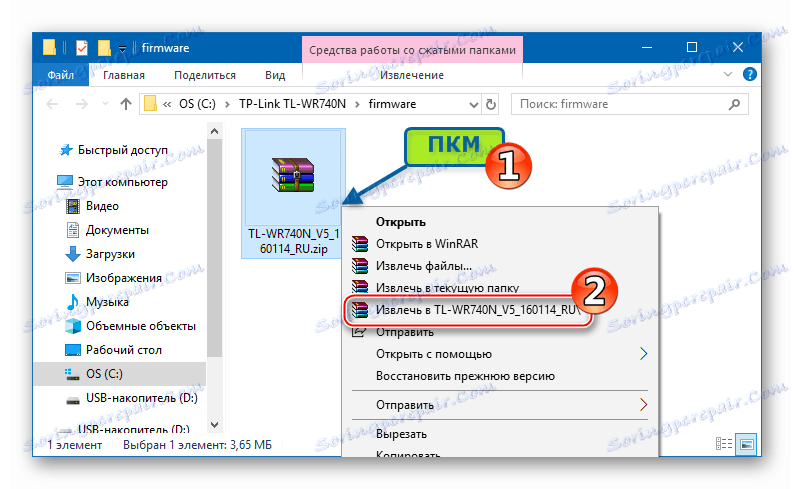Click the navigation pane scrollbar thumb

[x=214, y=248]
